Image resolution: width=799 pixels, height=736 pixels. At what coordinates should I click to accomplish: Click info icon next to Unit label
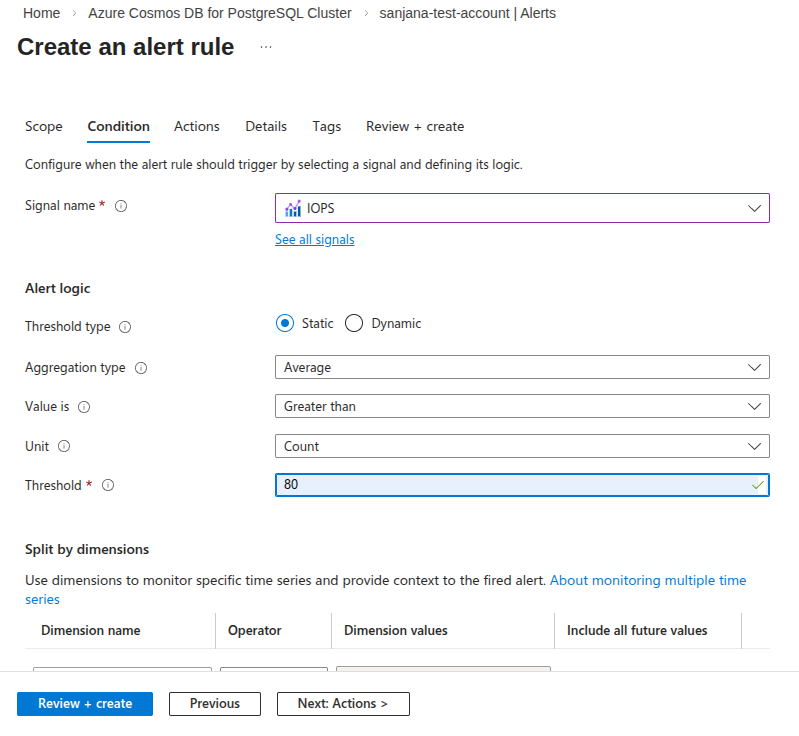coord(64,446)
